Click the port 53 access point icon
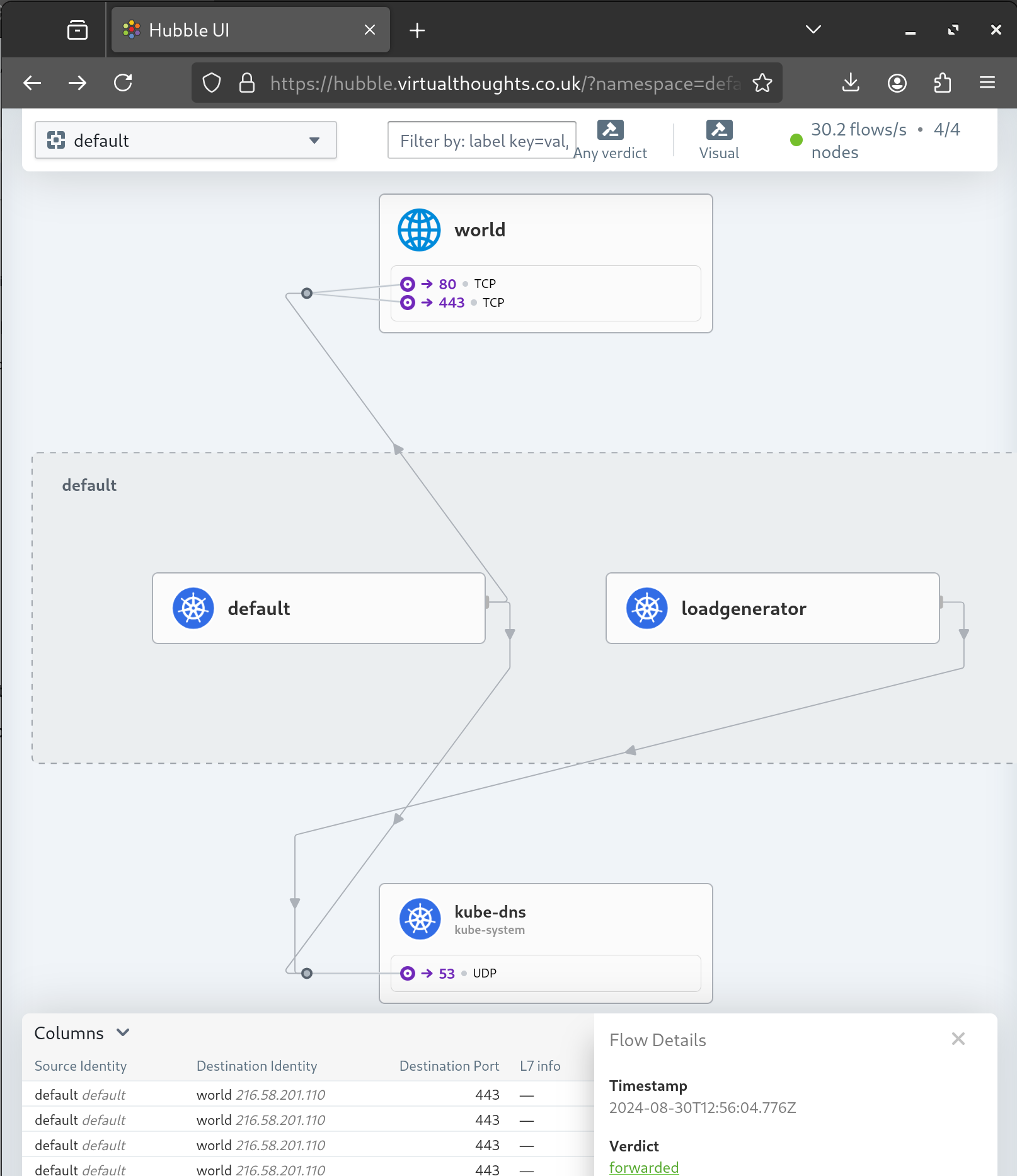Viewport: 1017px width, 1176px height. click(408, 973)
